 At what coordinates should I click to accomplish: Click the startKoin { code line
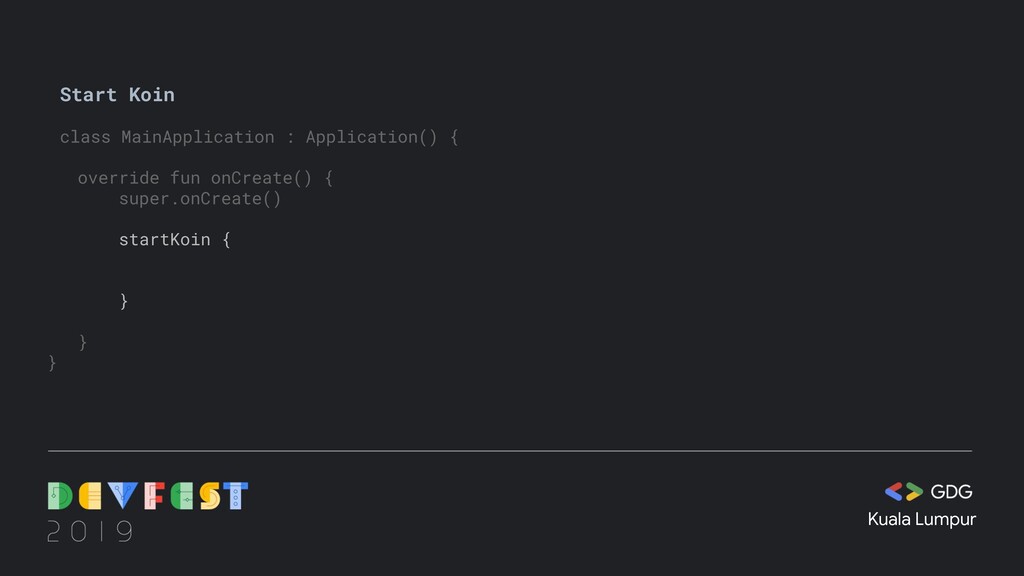pos(174,240)
